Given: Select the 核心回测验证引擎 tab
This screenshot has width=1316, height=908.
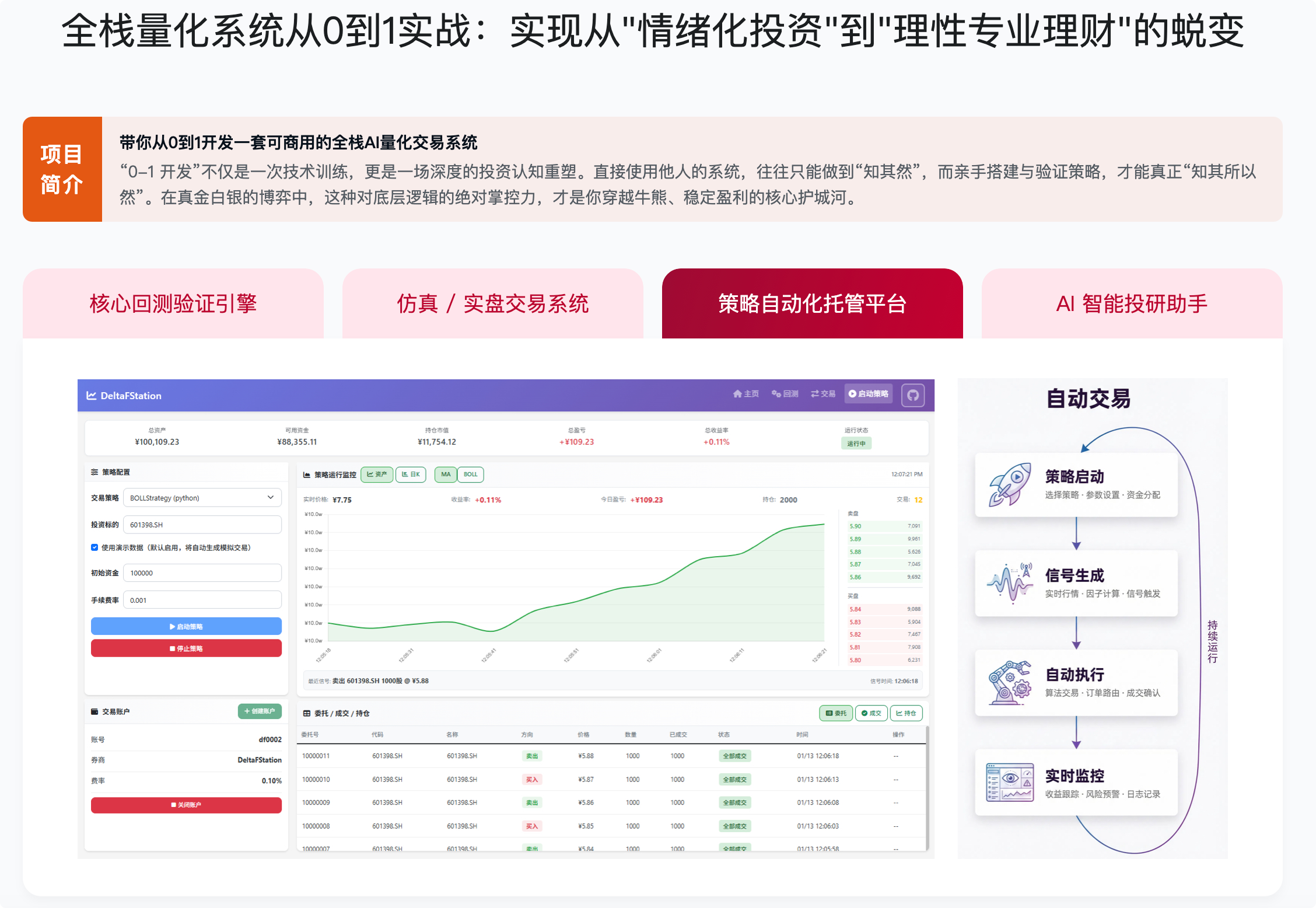Looking at the screenshot, I should coord(173,303).
